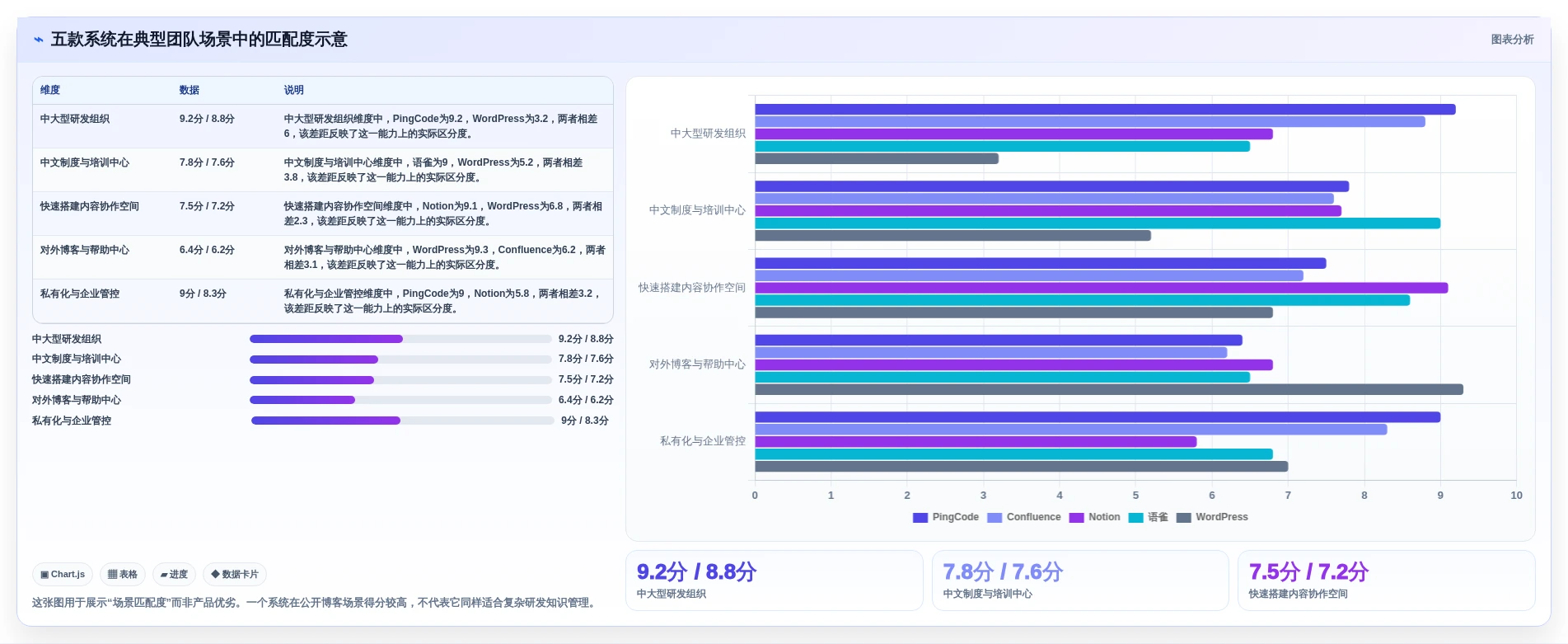Screen dimensions: 1568x644
Task: Click the blue icon beside the chart title
Action: click(38, 40)
